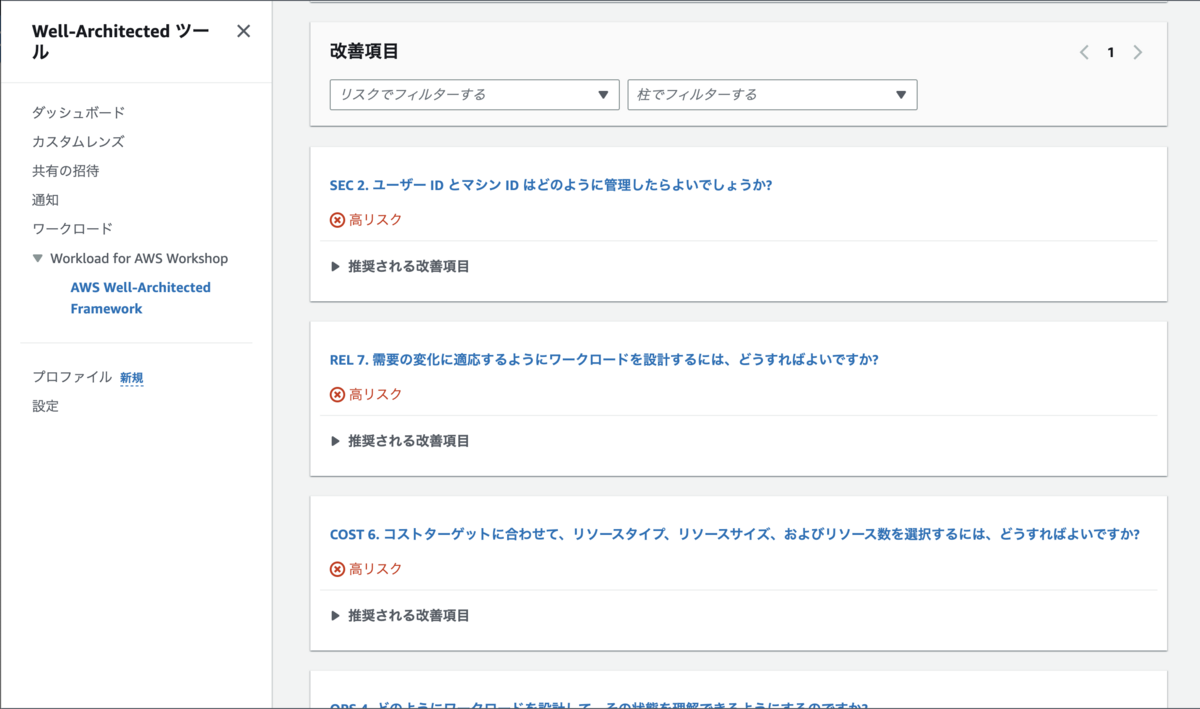Open ダッシュボード in the sidebar
Screen dimensions: 1200x709
pos(78,113)
